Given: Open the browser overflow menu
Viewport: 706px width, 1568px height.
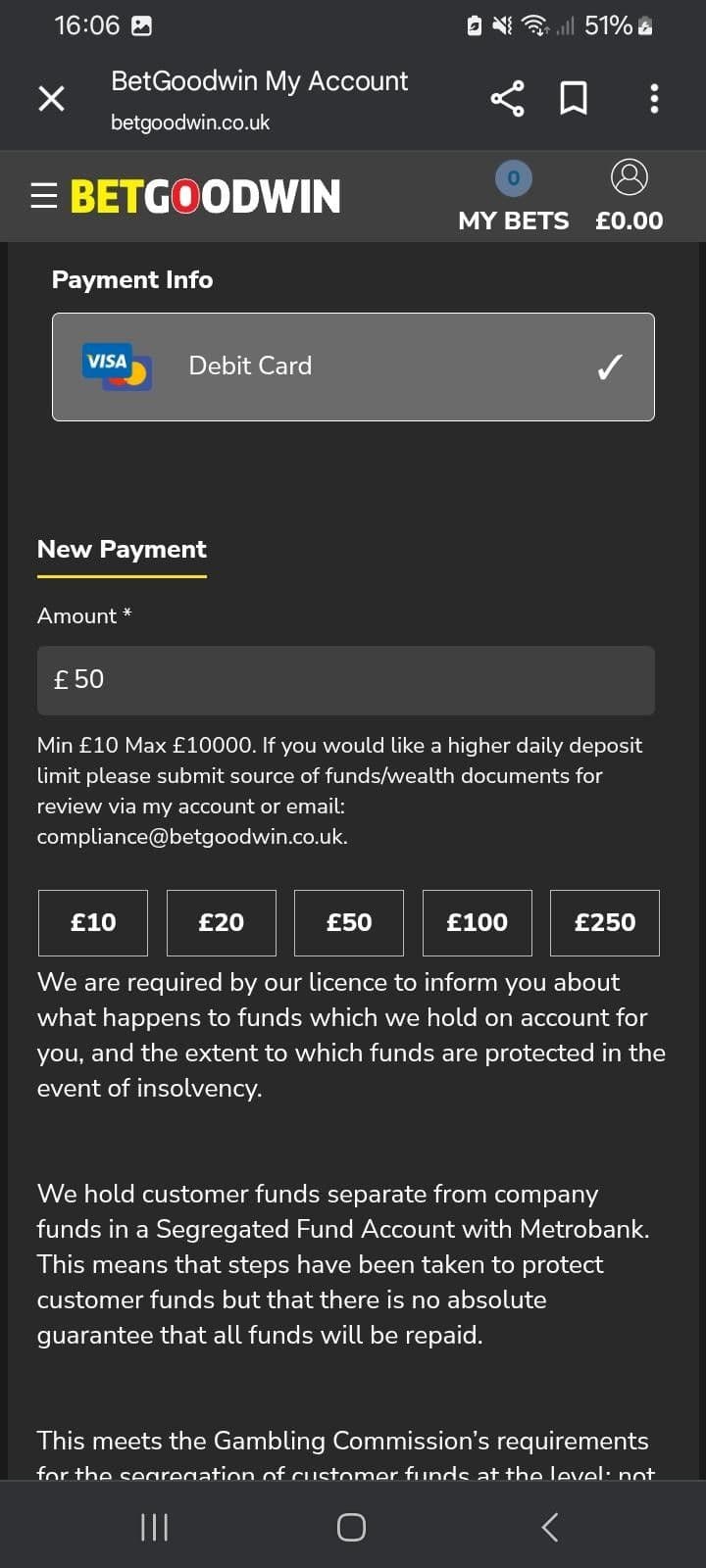Looking at the screenshot, I should [653, 98].
